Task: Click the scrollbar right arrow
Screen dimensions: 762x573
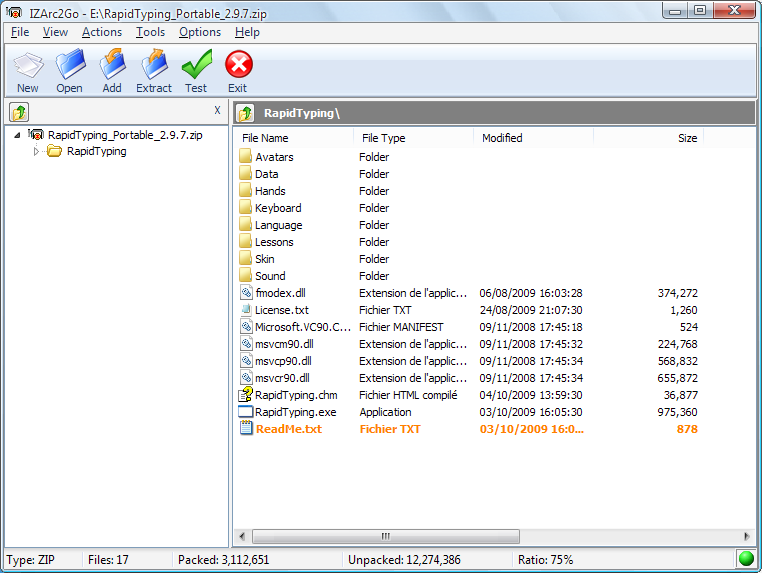Action: [x=746, y=537]
